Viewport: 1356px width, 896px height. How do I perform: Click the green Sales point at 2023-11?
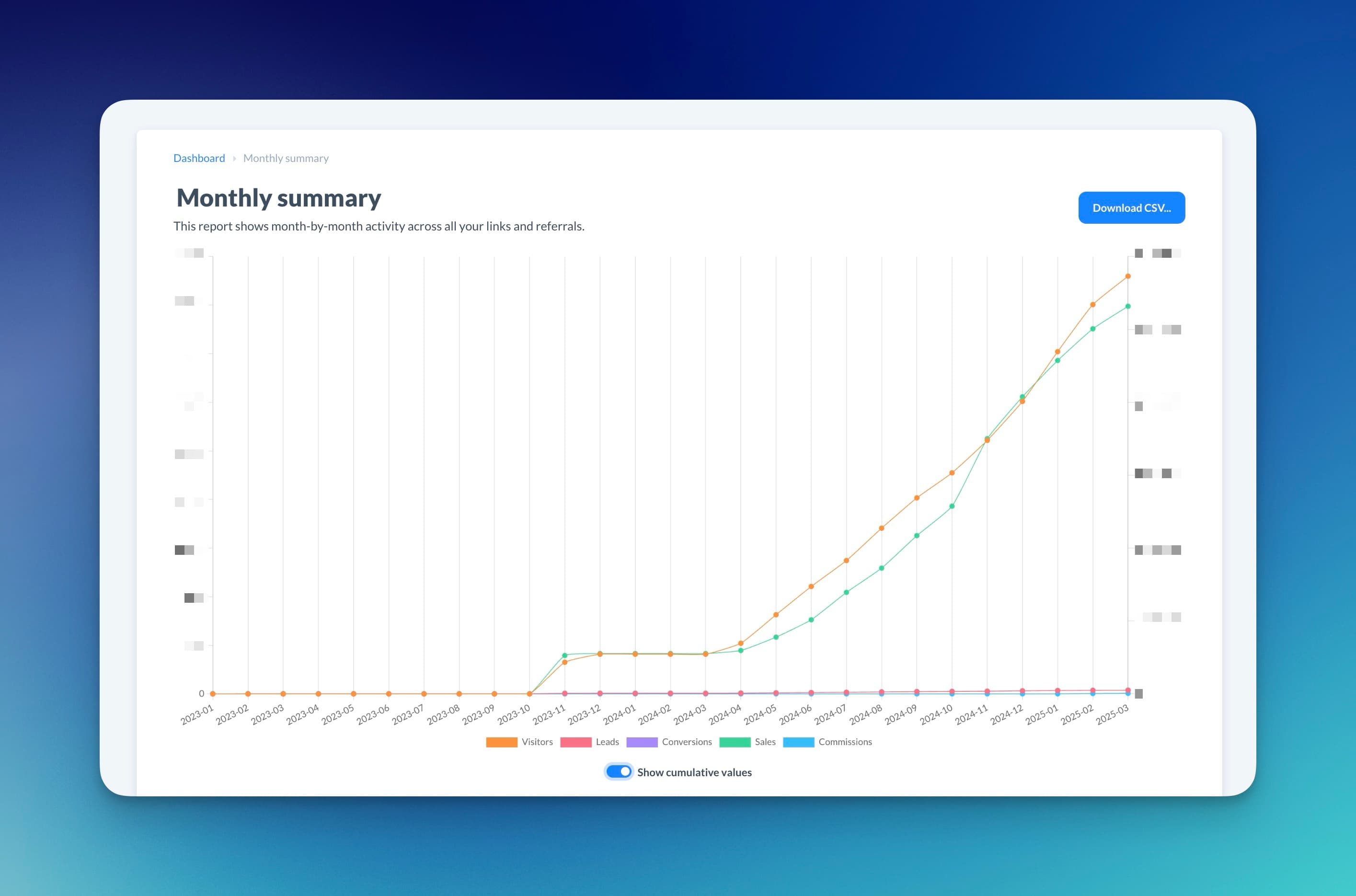(x=564, y=655)
